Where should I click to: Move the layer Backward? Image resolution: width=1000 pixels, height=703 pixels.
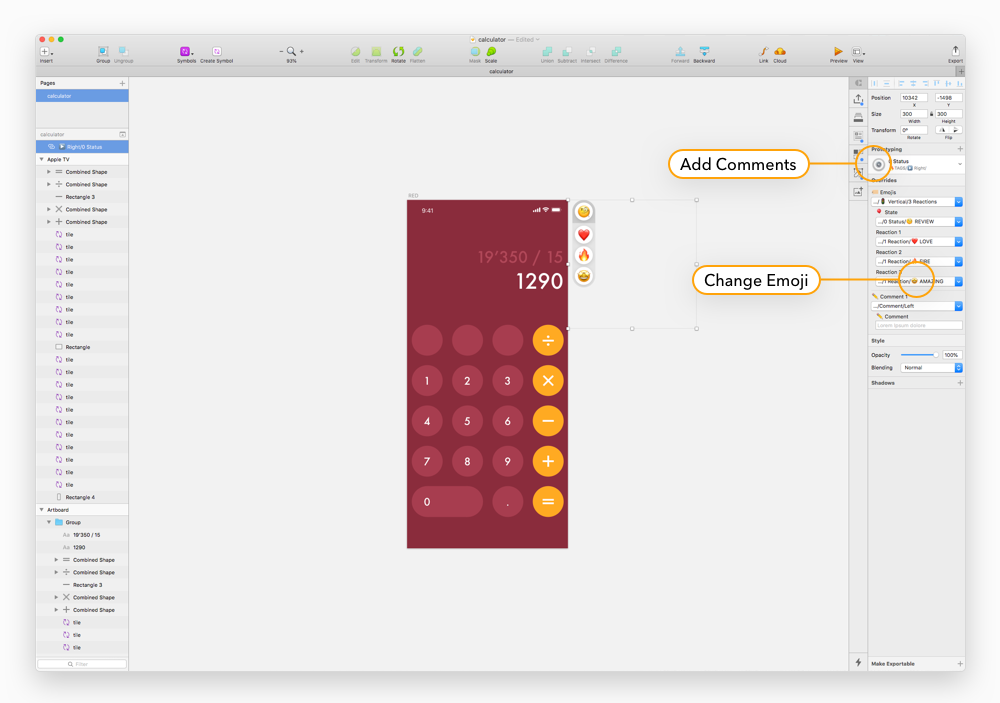tap(704, 51)
